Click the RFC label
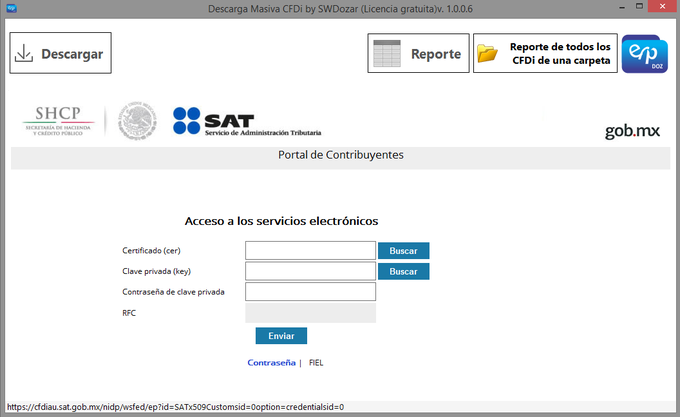 point(129,313)
